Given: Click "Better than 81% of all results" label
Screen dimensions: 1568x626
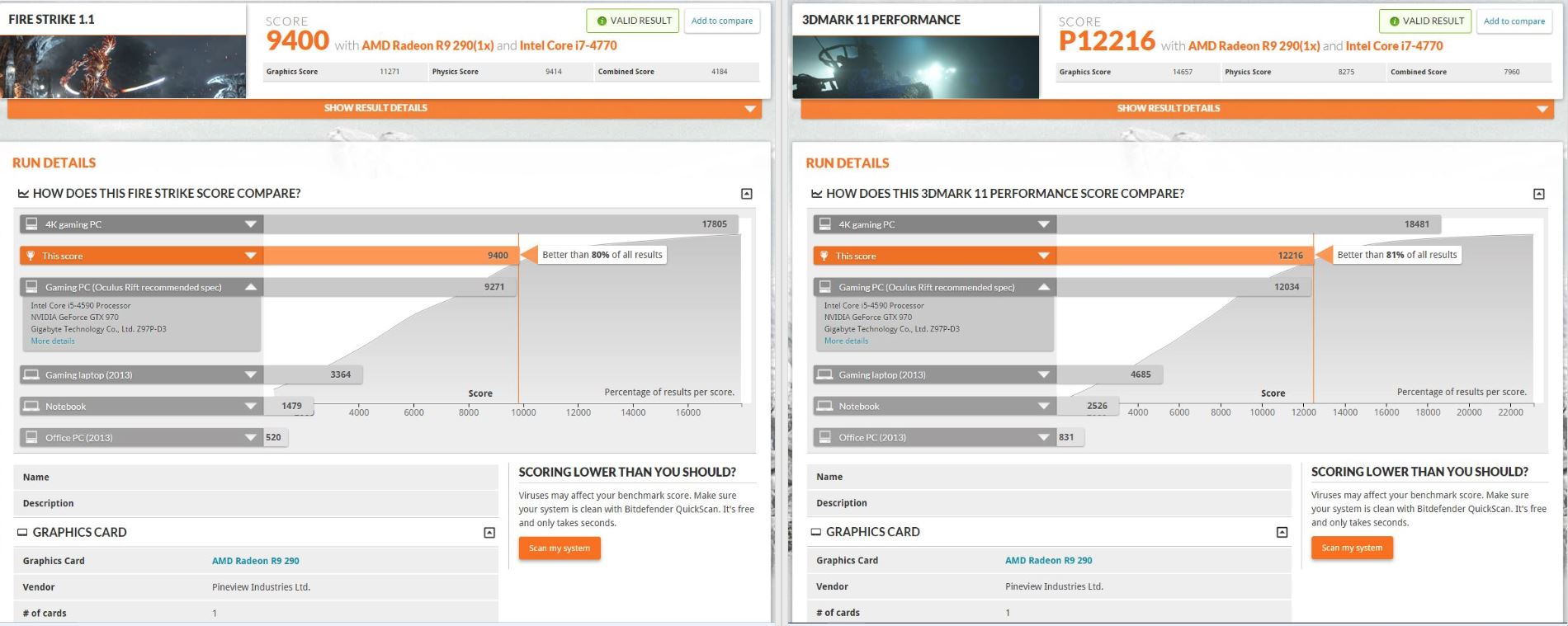Looking at the screenshot, I should pyautogui.click(x=1397, y=255).
